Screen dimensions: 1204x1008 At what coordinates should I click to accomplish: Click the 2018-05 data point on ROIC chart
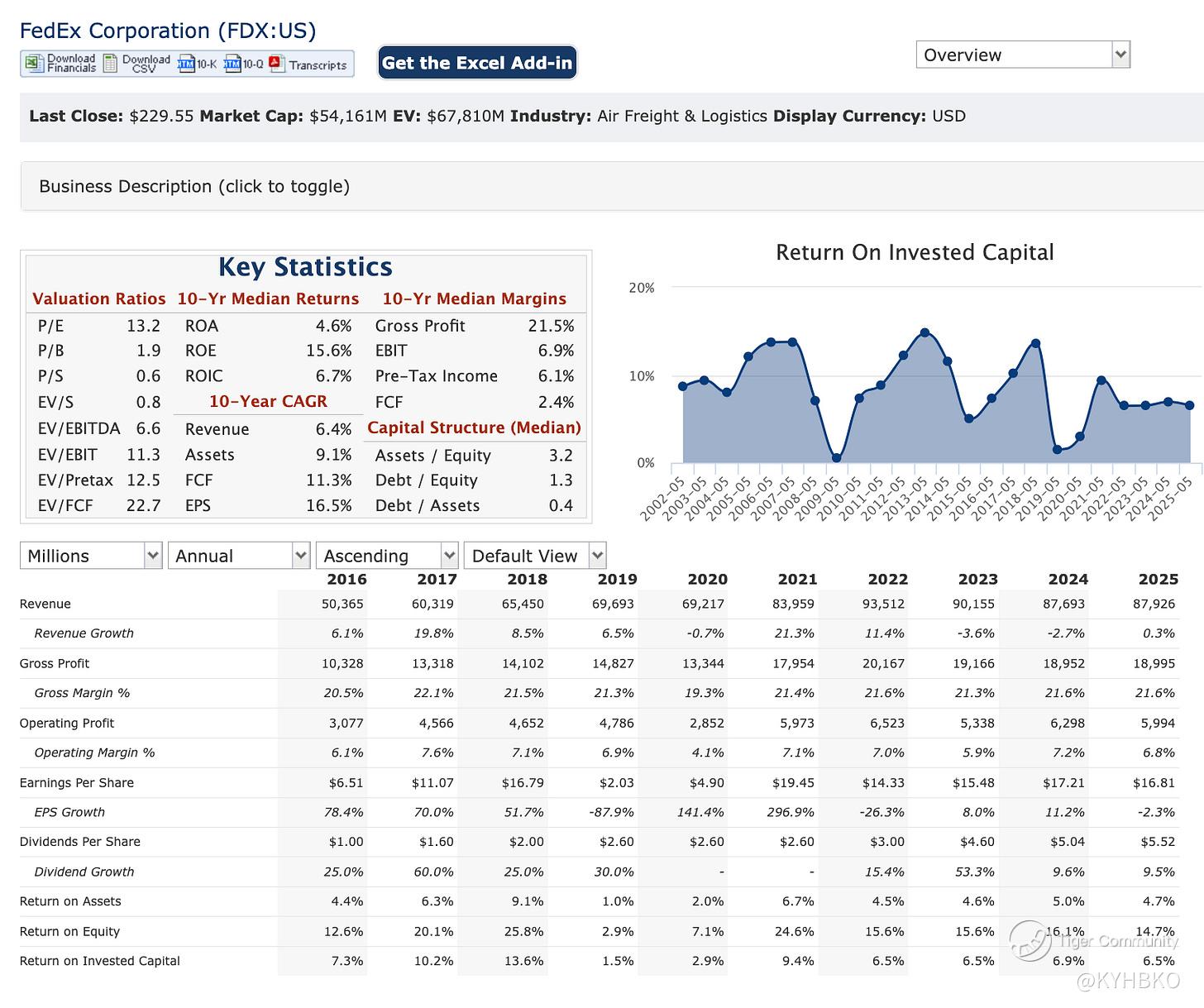coord(1035,343)
